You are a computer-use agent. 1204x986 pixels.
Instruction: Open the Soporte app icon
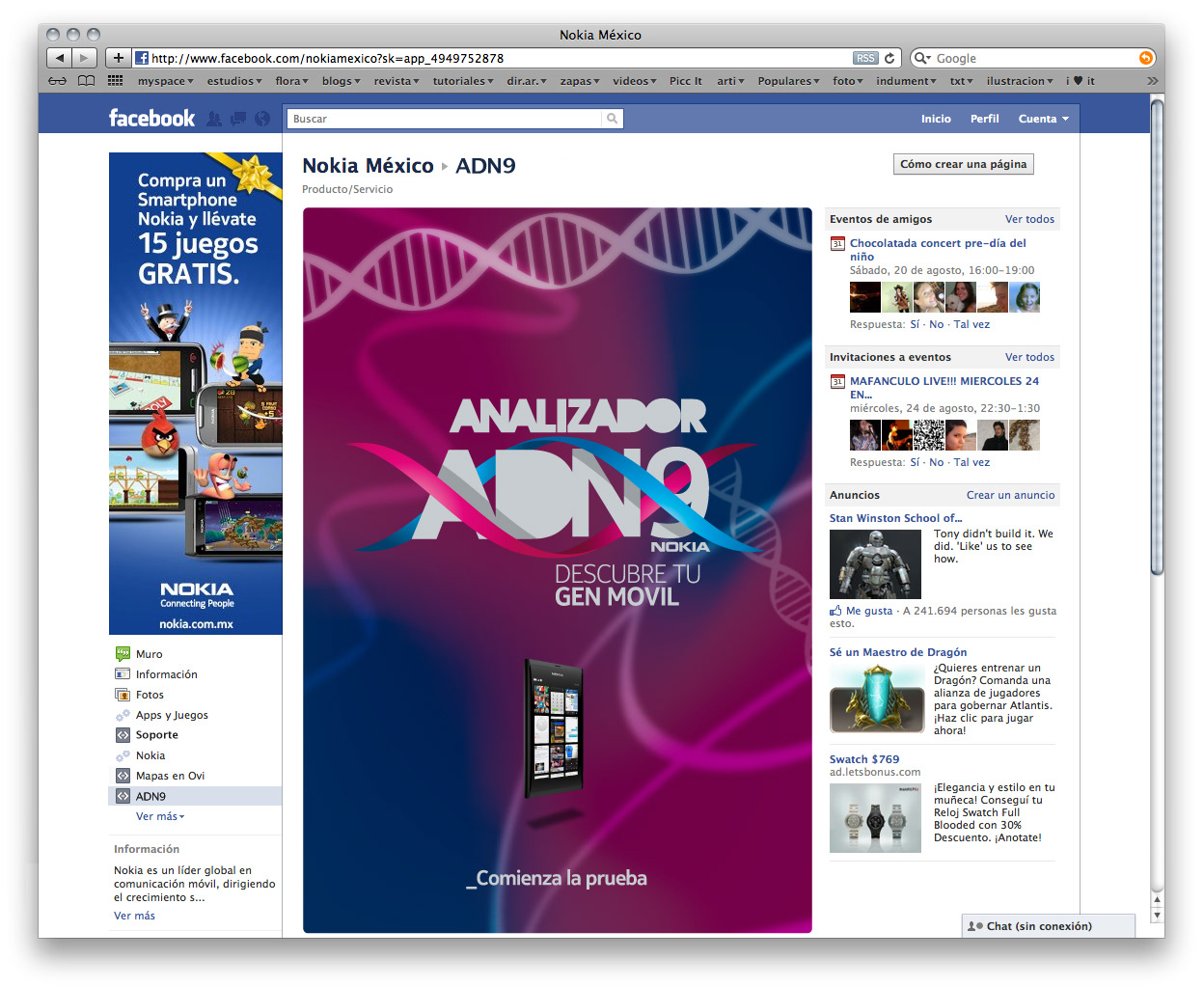[x=123, y=734]
